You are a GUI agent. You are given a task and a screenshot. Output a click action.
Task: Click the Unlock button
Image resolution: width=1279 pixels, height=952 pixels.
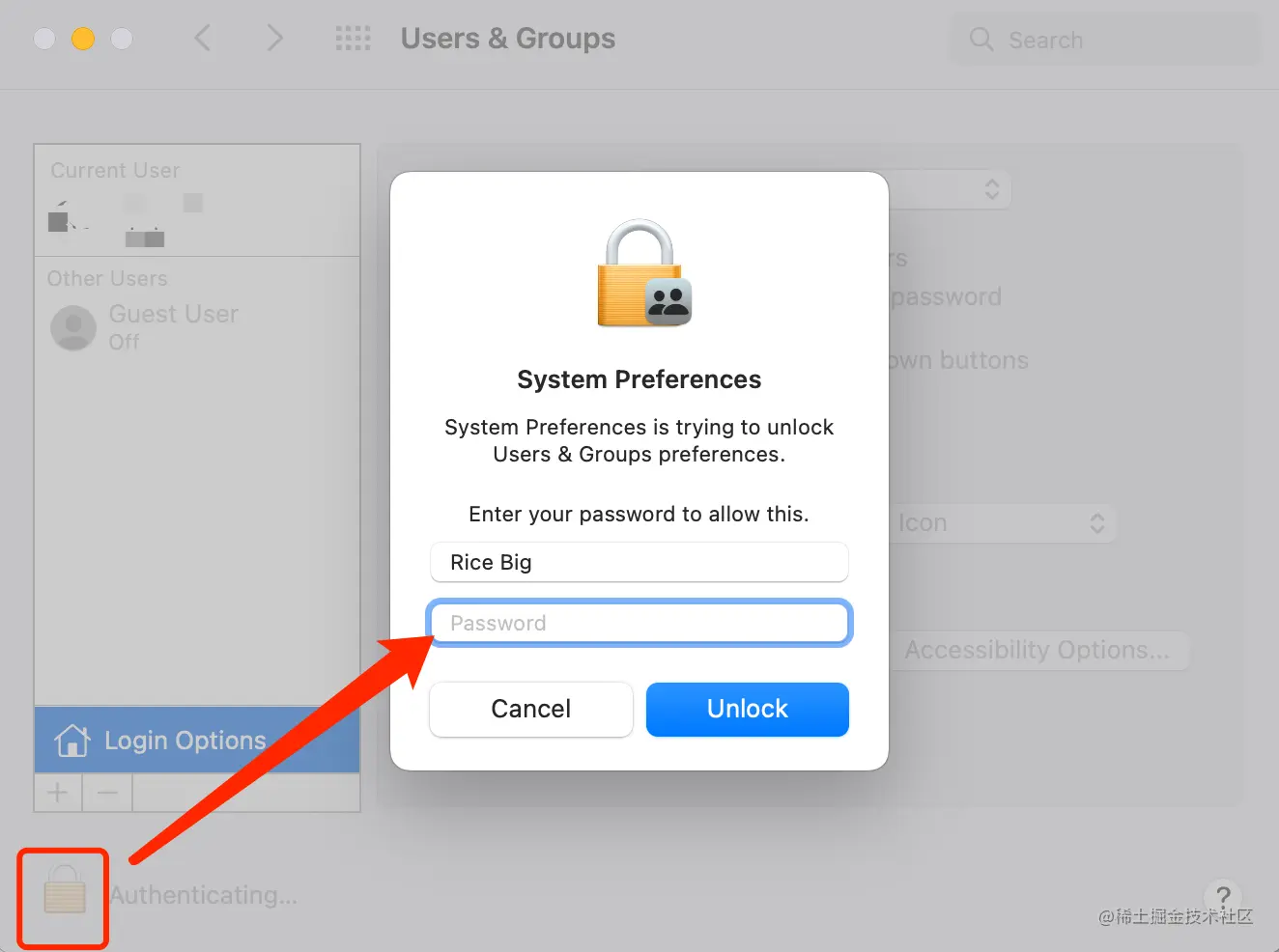click(748, 710)
